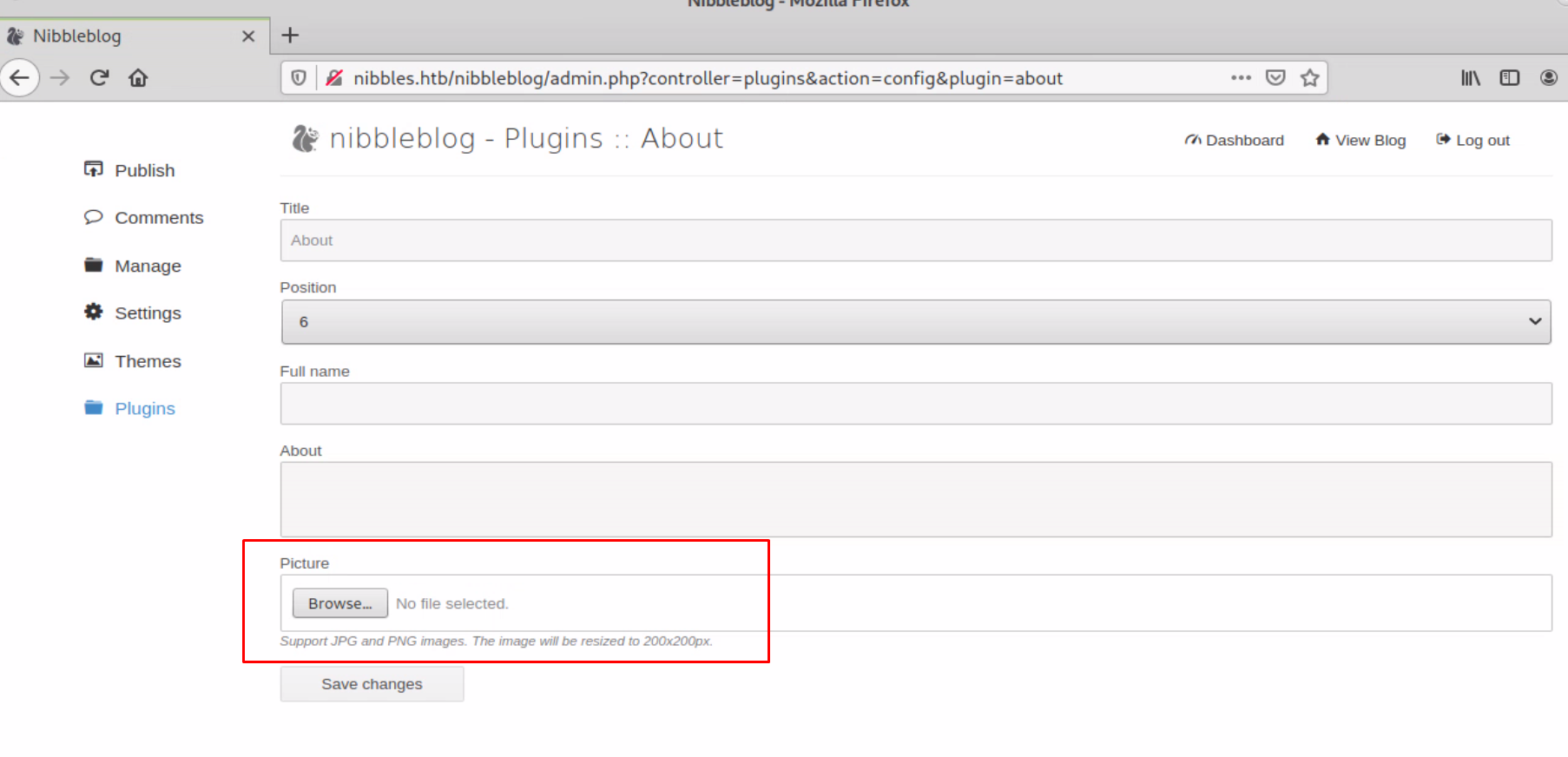Toggle the Firefox sidebar view icon
This screenshot has width=1568, height=757.
tap(1509, 78)
